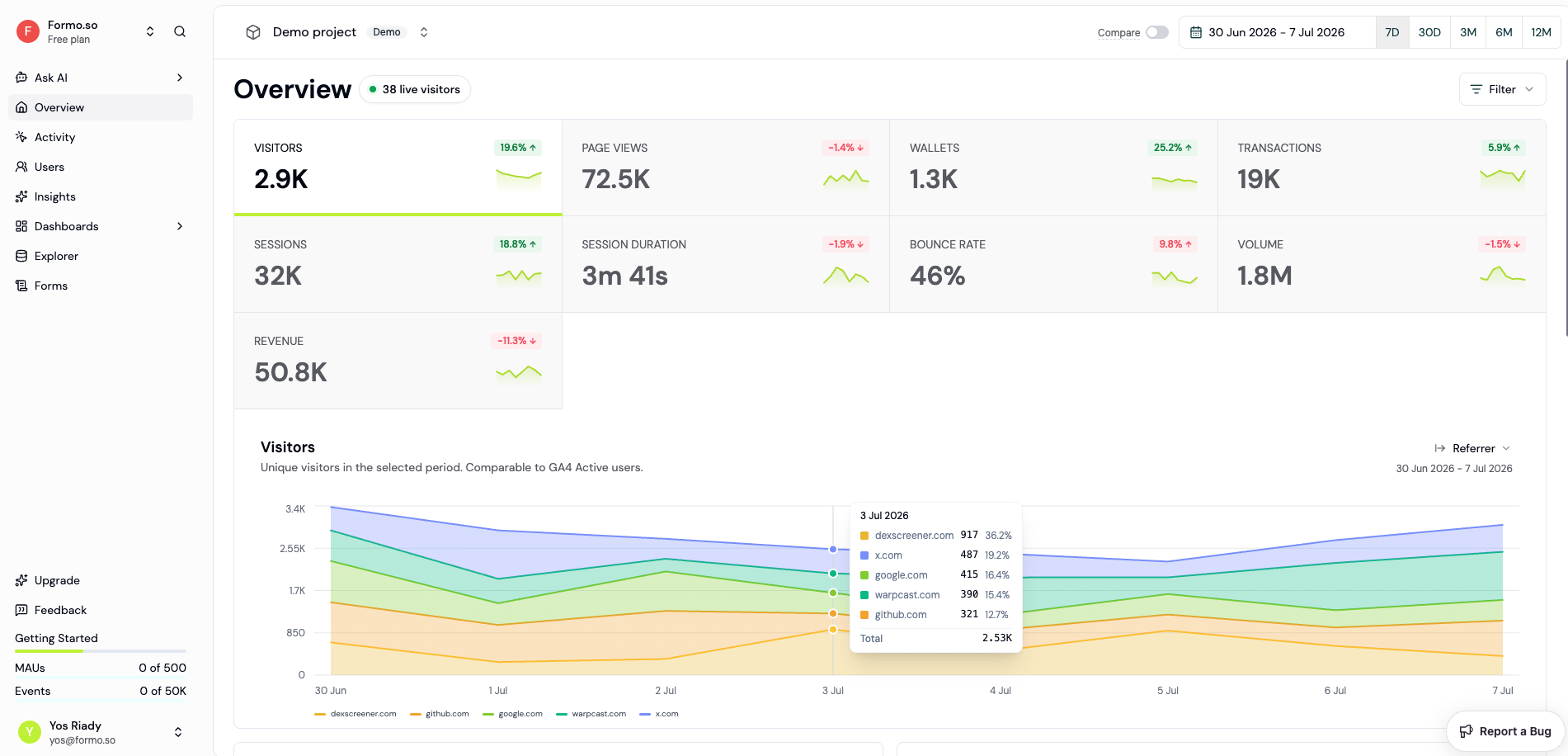This screenshot has height=756, width=1568.
Task: Hide the dexscreener.com series in legend
Action: 356,714
